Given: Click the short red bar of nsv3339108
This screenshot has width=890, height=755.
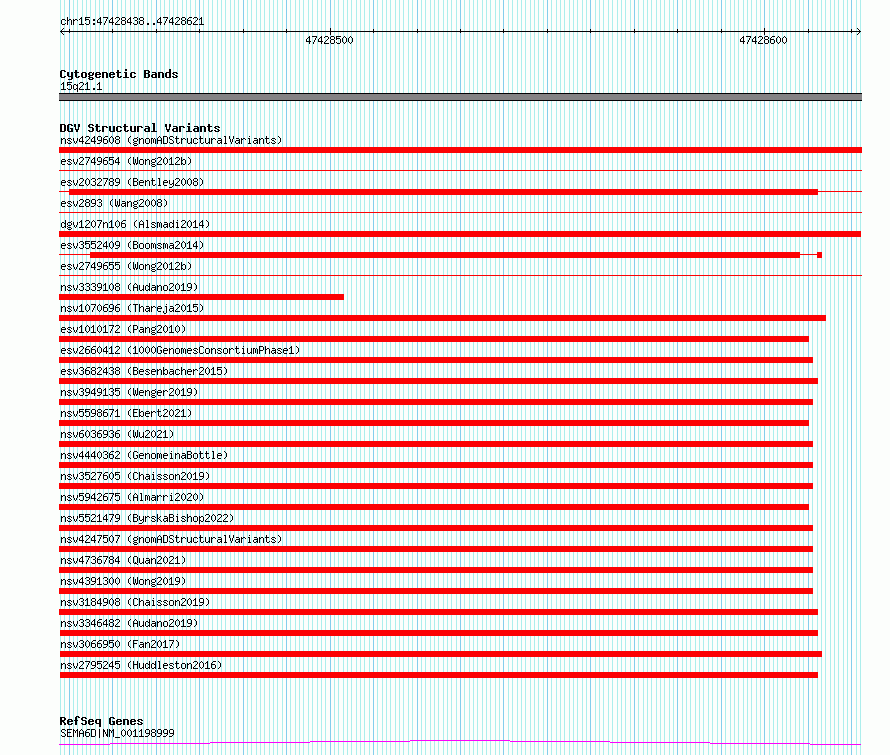Looking at the screenshot, I should 201,297.
